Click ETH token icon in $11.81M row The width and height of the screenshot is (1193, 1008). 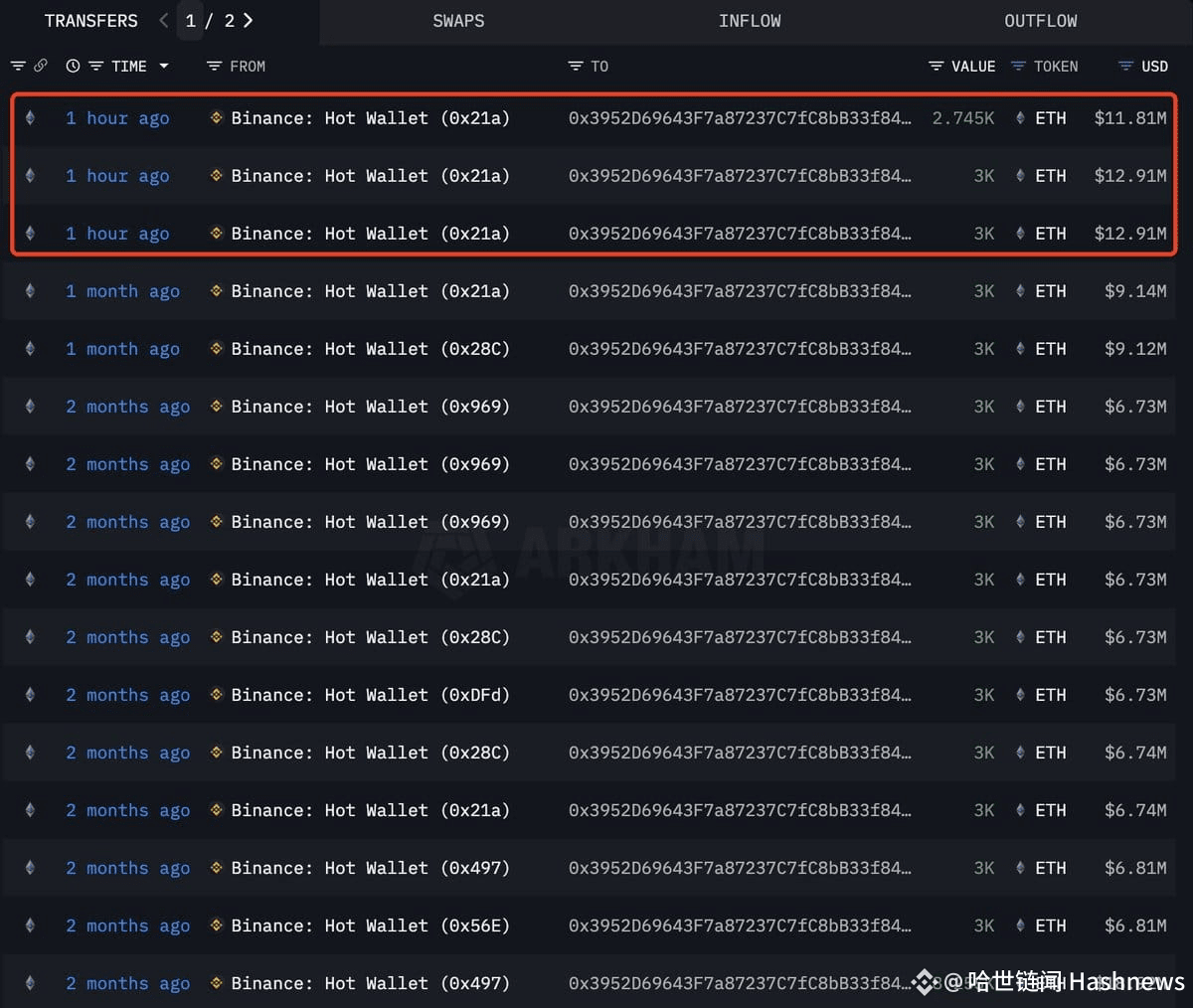pos(1020,118)
